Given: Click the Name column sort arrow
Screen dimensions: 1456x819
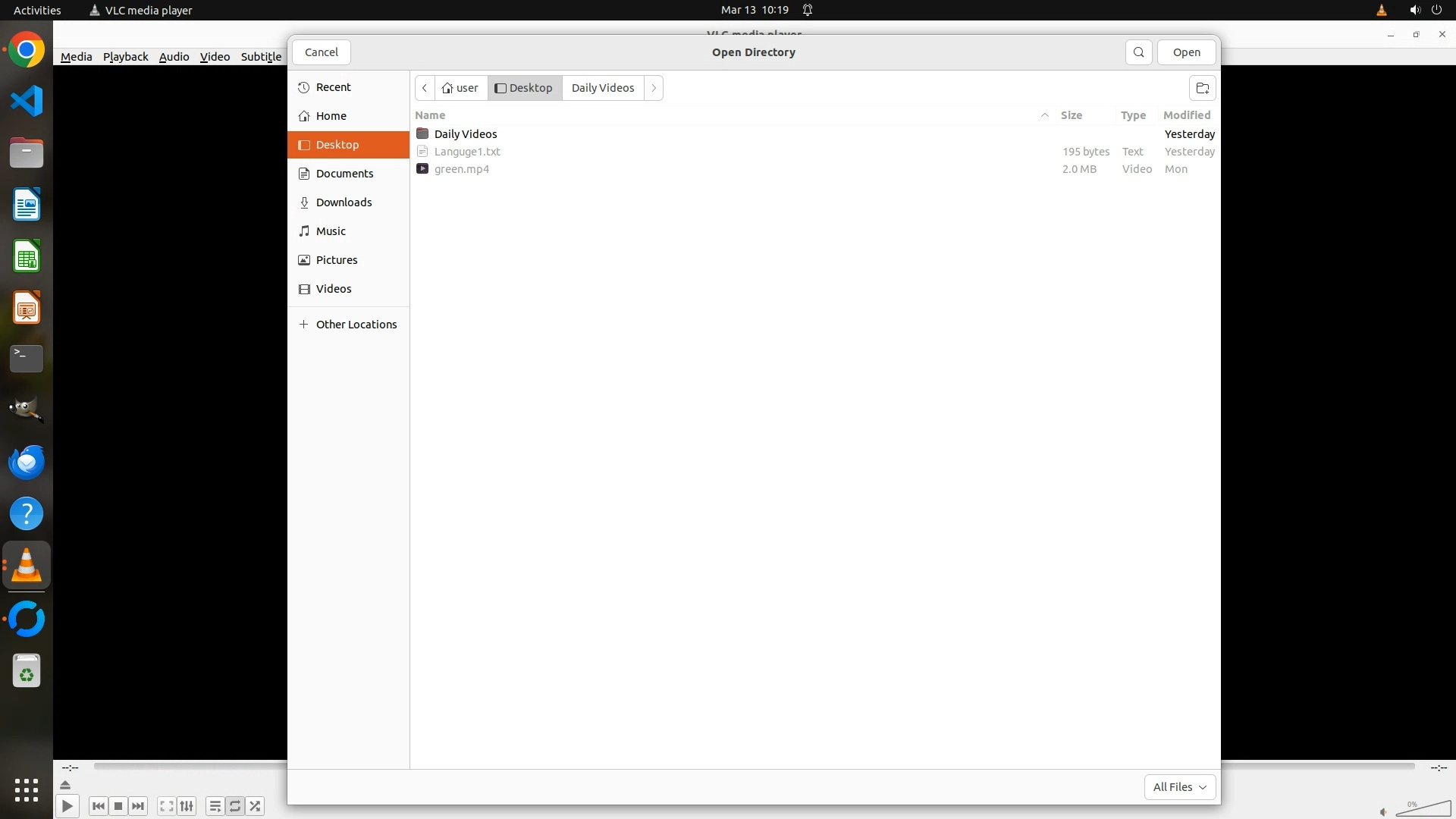Looking at the screenshot, I should point(1044,115).
